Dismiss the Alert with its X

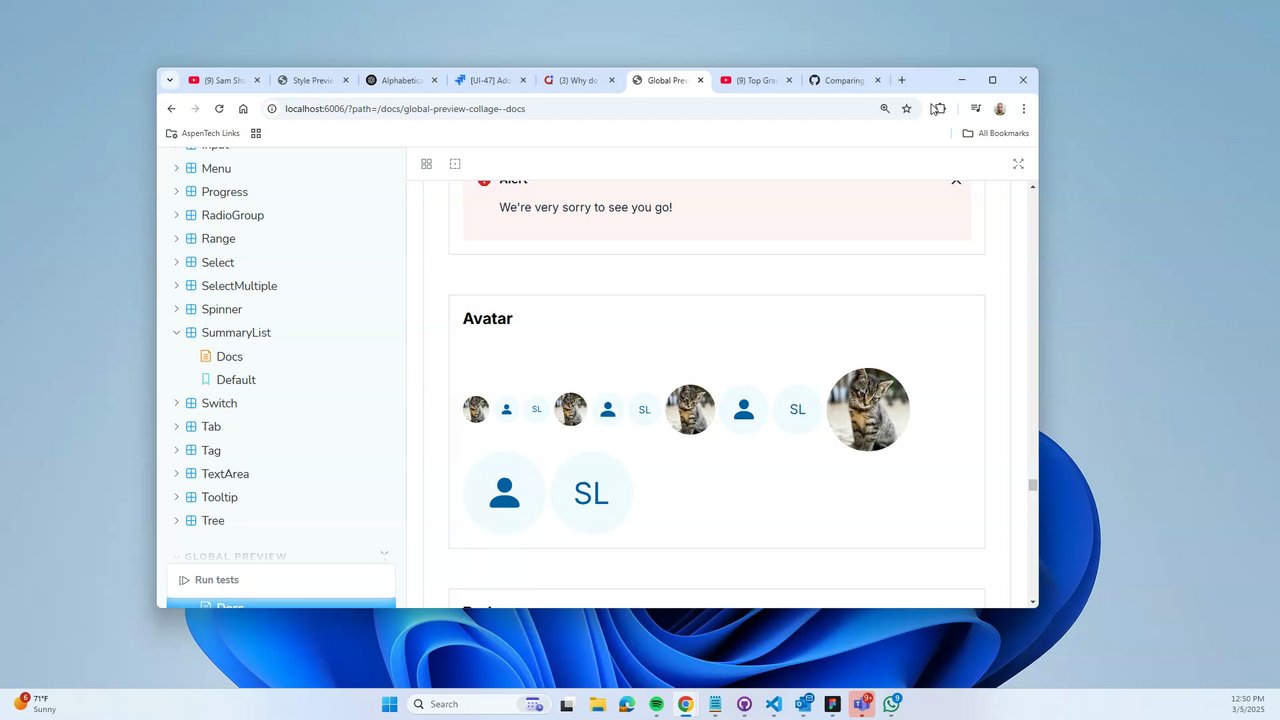point(956,181)
